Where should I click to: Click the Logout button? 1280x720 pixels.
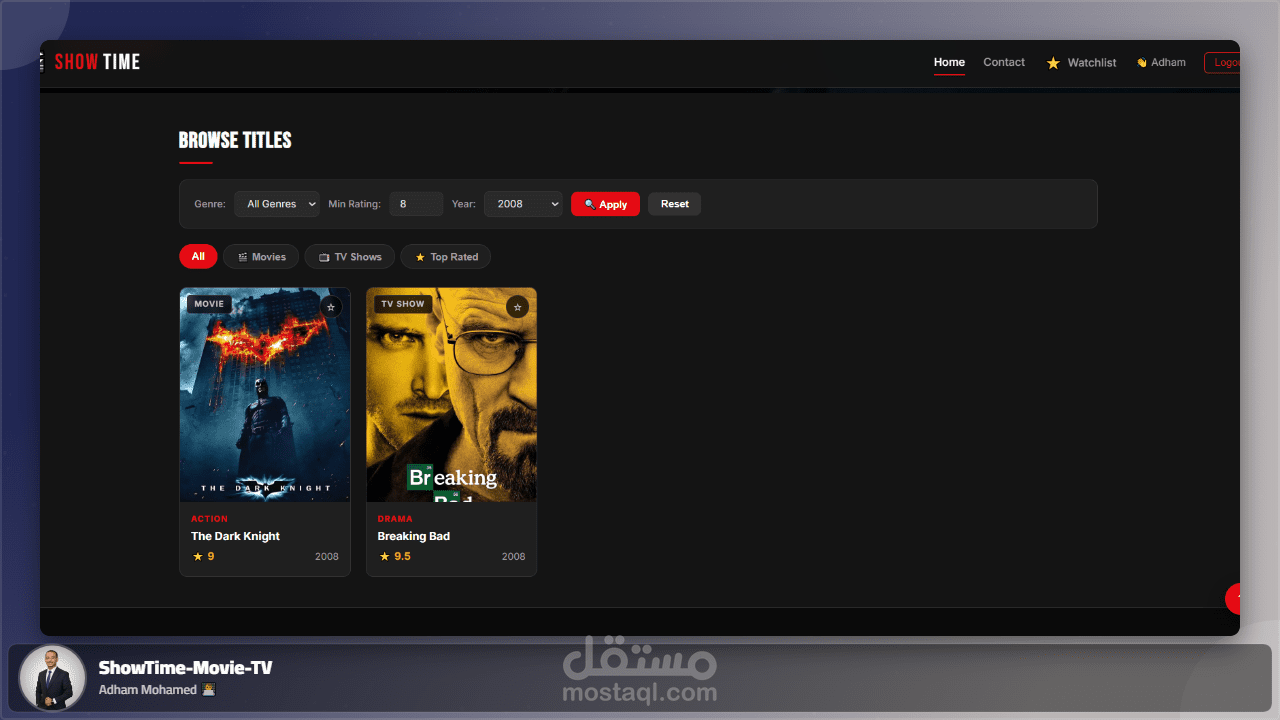[x=1222, y=62]
